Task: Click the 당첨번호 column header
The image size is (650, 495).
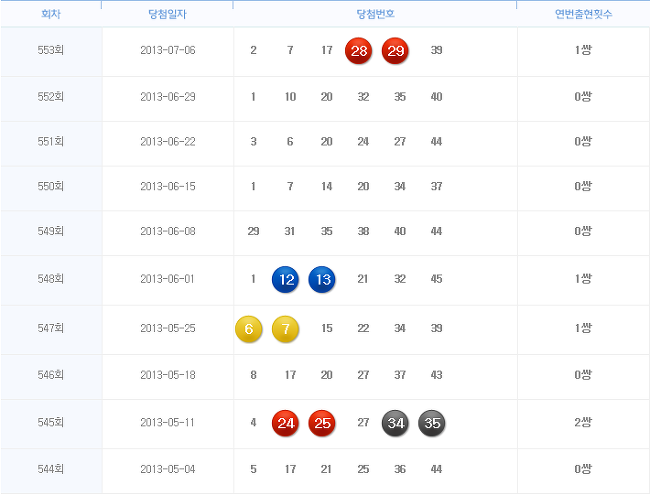Action: click(376, 14)
